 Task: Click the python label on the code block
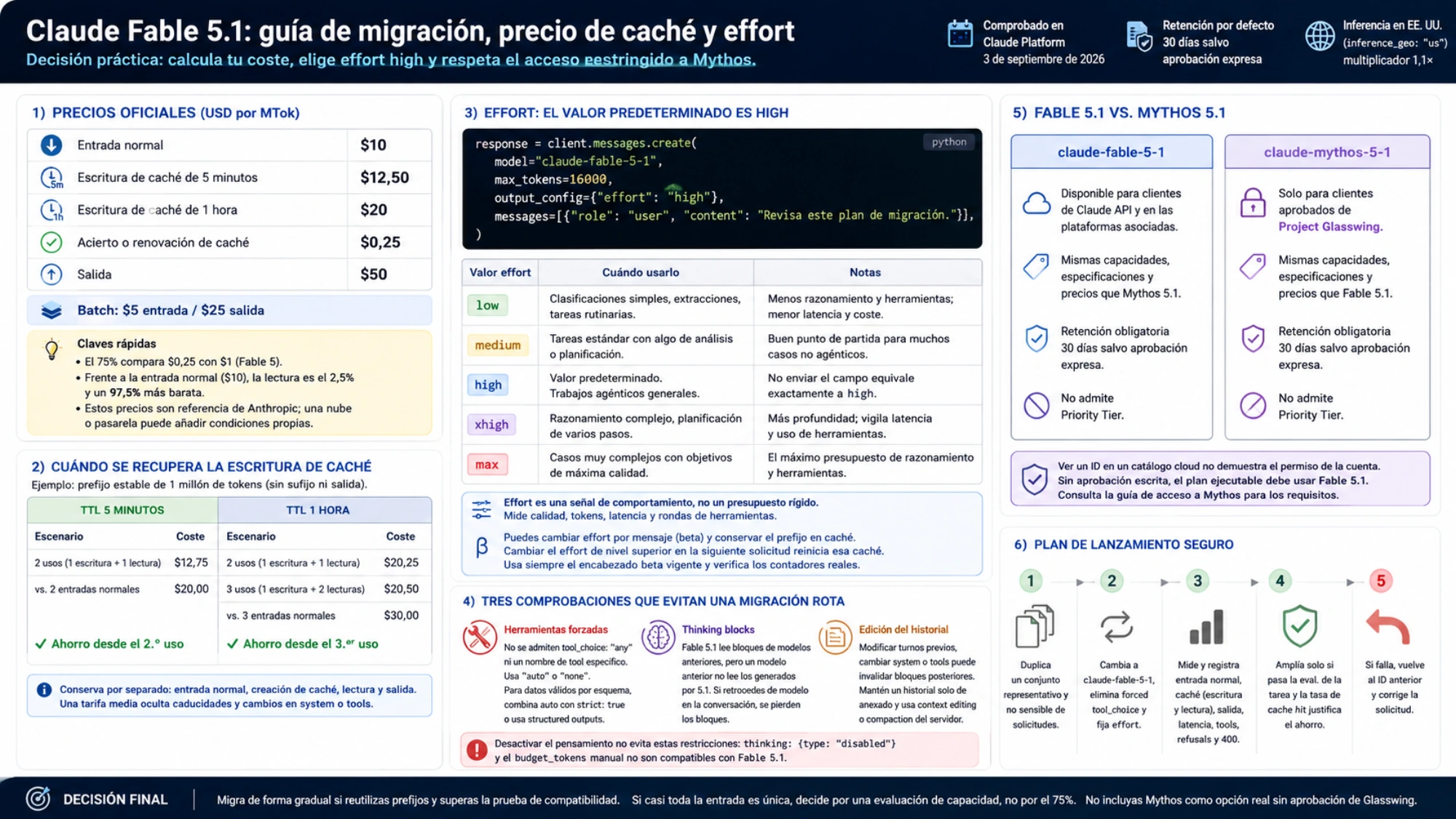(x=949, y=142)
